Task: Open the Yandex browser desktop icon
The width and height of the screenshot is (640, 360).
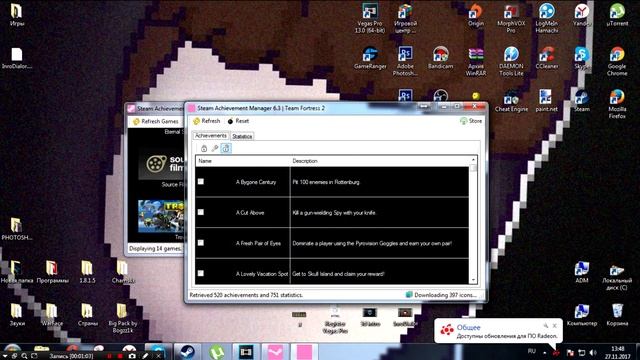Action: (x=582, y=15)
